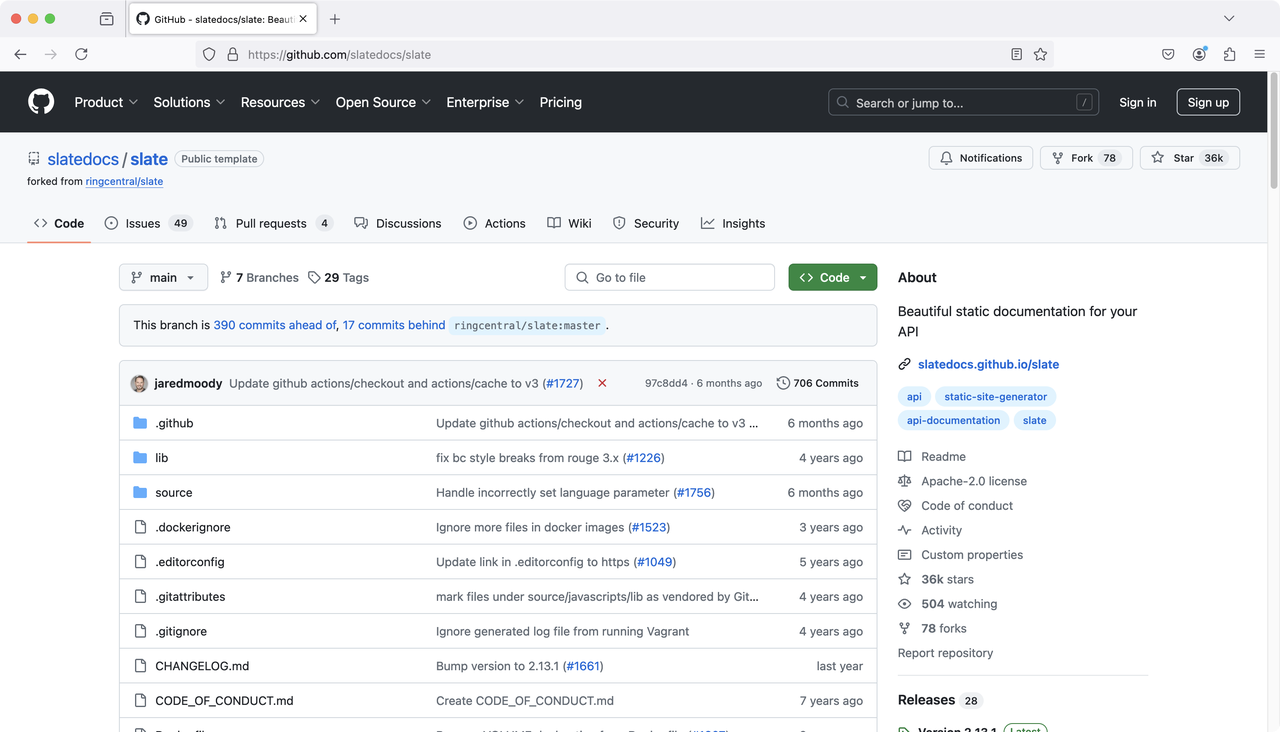Click the Go to file search box
The height and width of the screenshot is (732, 1280).
670,277
